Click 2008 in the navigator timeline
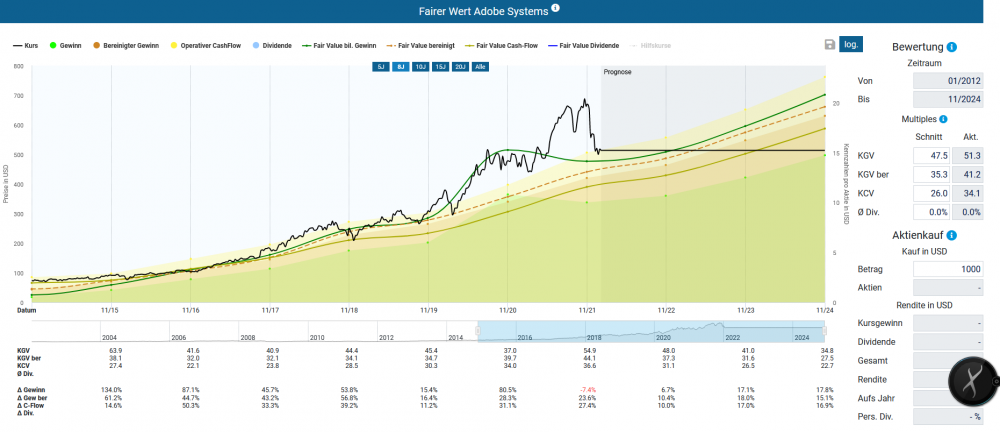The image size is (1000, 432). pyautogui.click(x=247, y=338)
